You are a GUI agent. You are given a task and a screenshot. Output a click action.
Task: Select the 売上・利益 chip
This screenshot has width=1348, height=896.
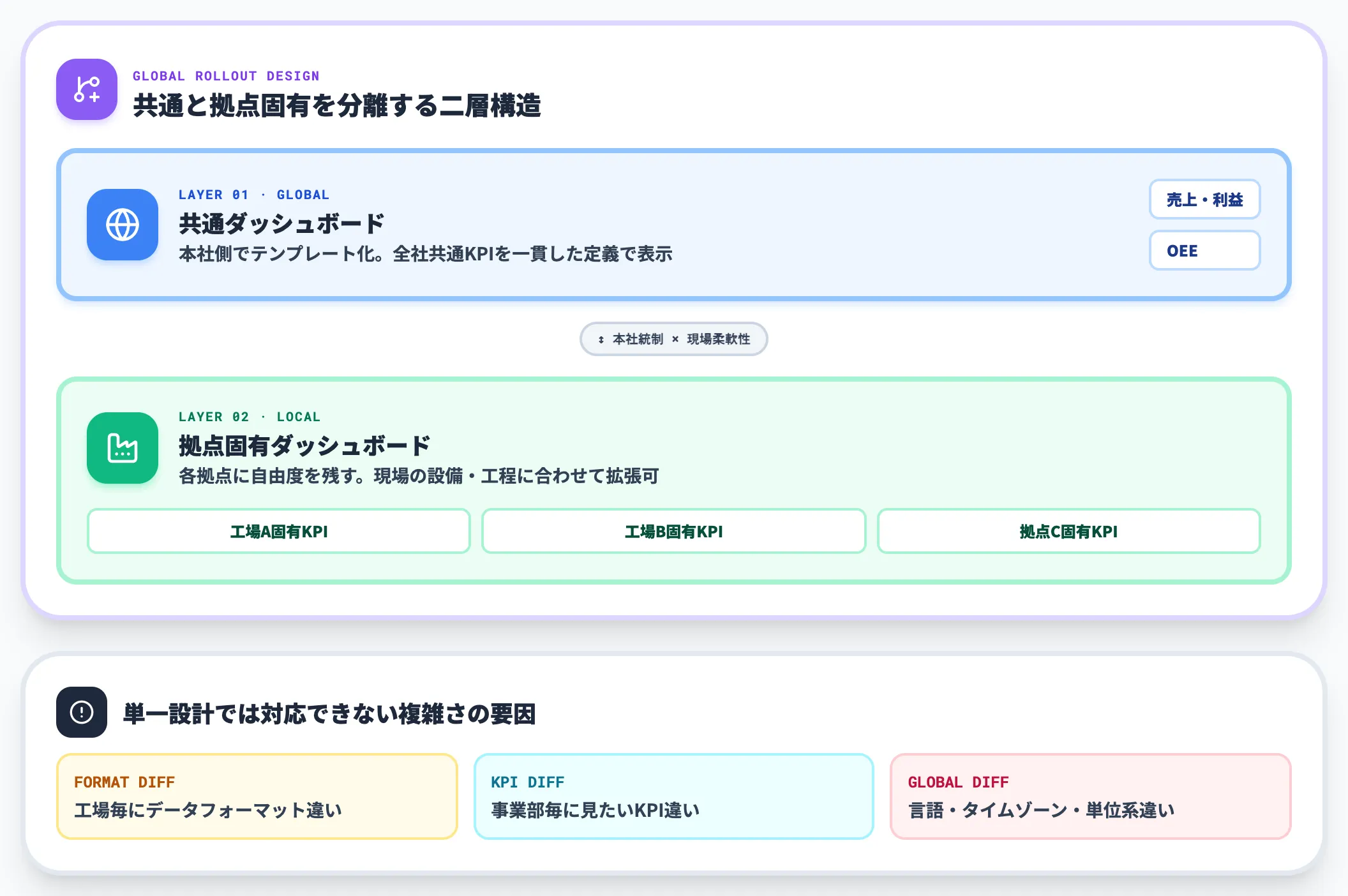coord(1204,200)
